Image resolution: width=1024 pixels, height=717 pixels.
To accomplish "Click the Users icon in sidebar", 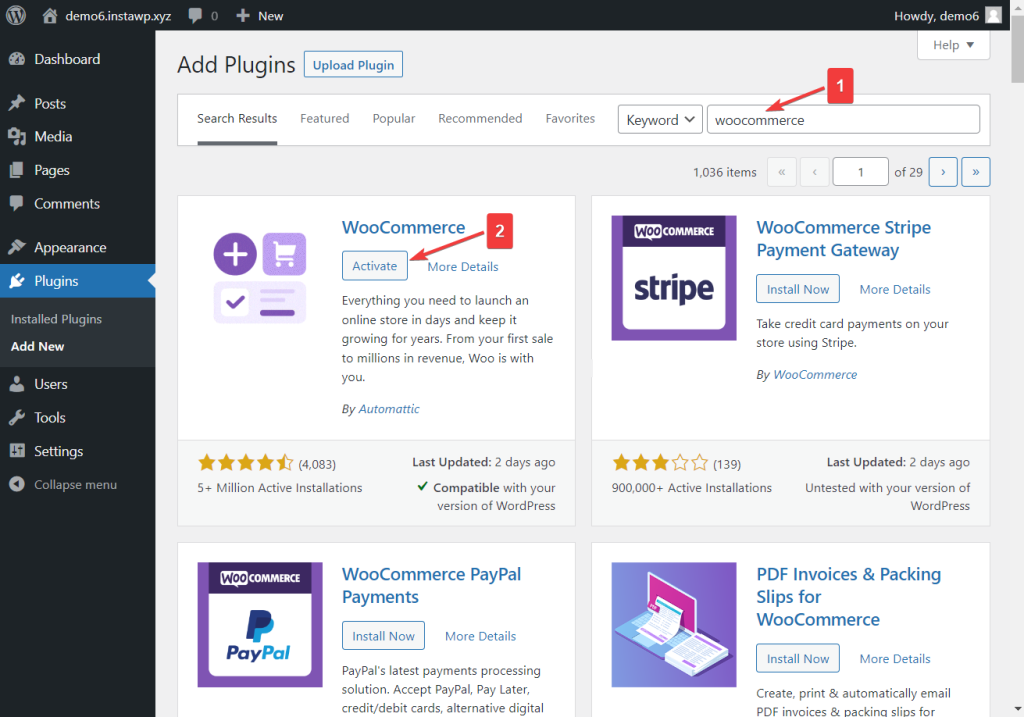I will tap(17, 384).
